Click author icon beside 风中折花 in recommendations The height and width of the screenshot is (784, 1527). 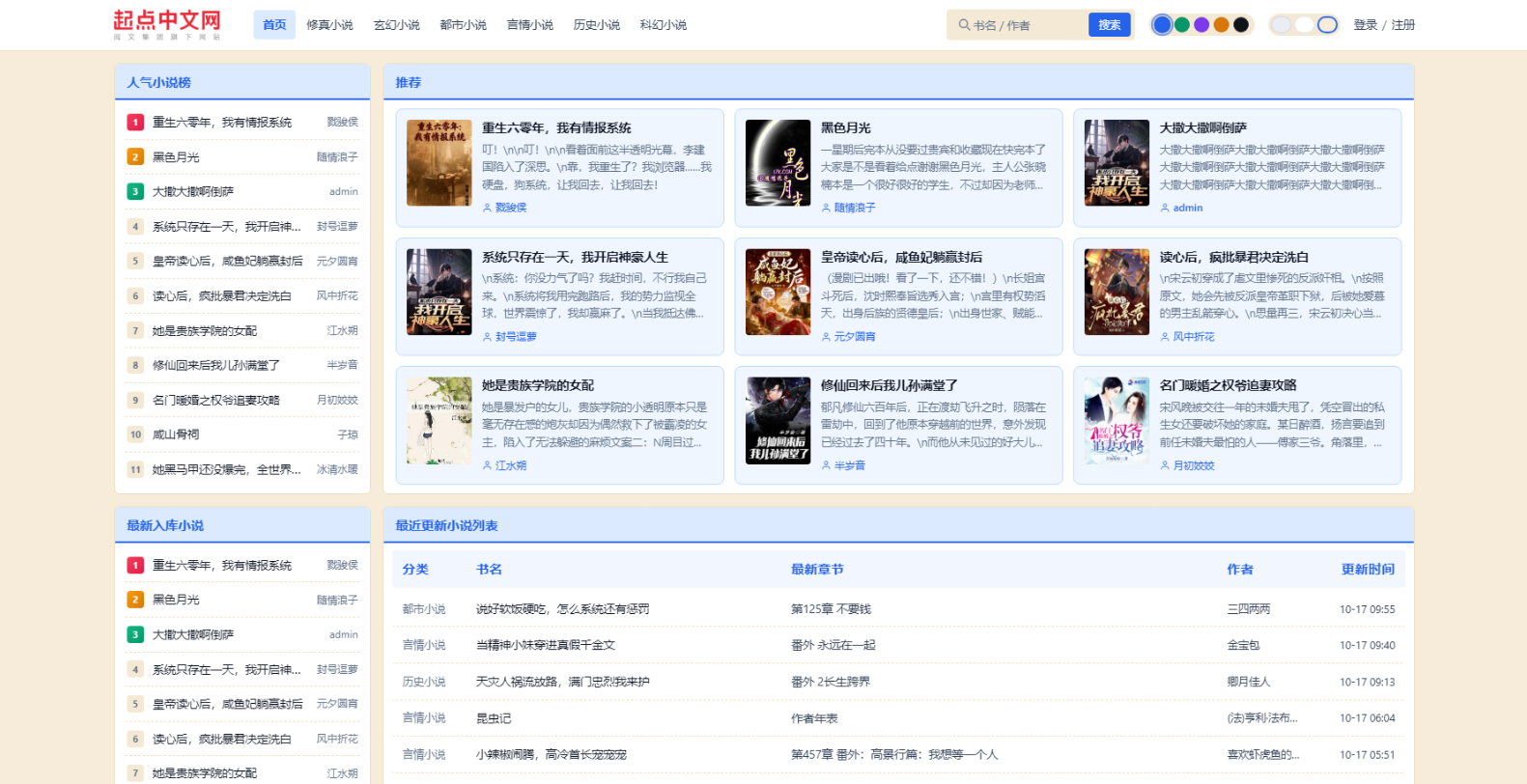[x=1165, y=337]
